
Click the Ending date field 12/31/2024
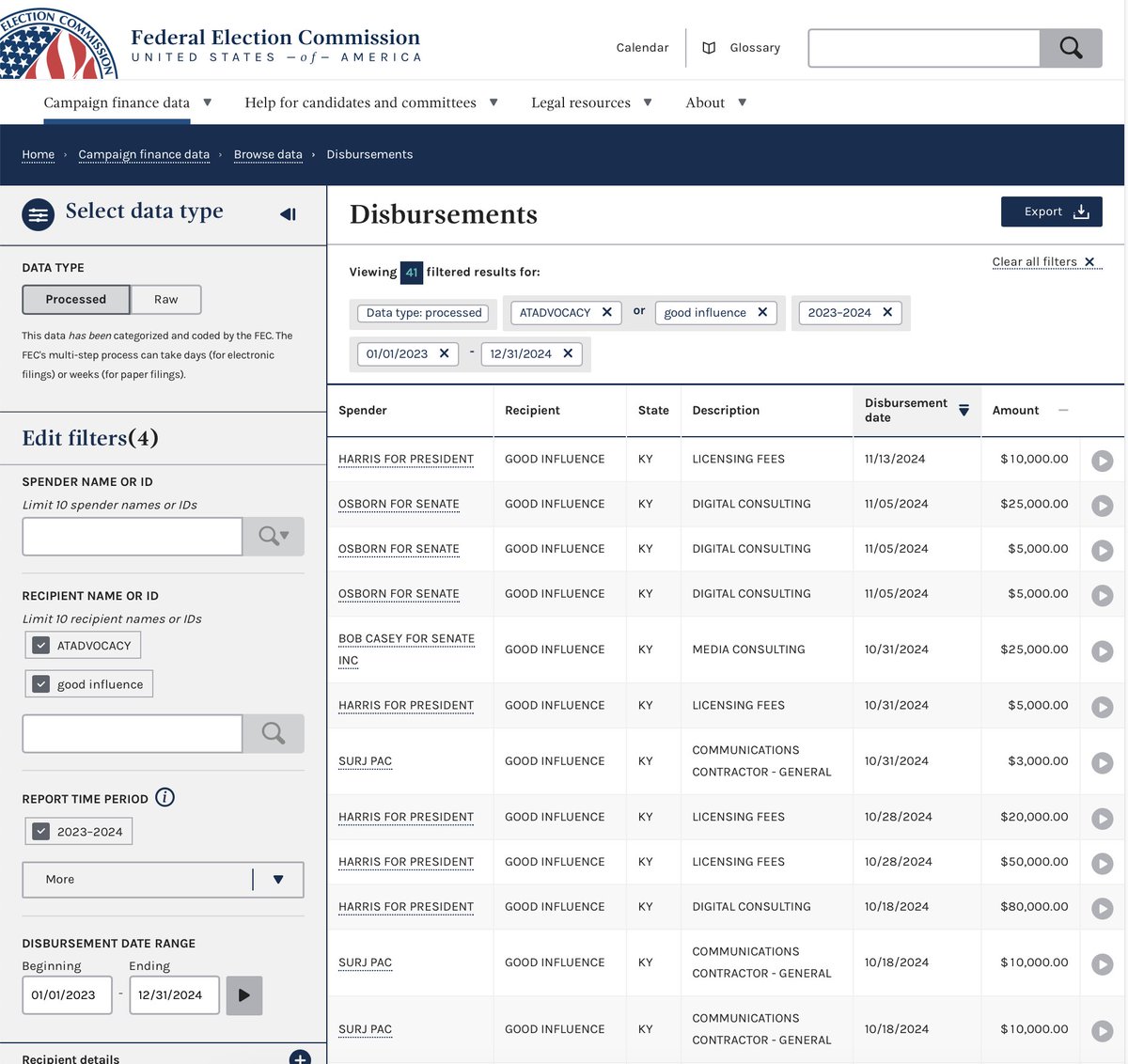[174, 995]
